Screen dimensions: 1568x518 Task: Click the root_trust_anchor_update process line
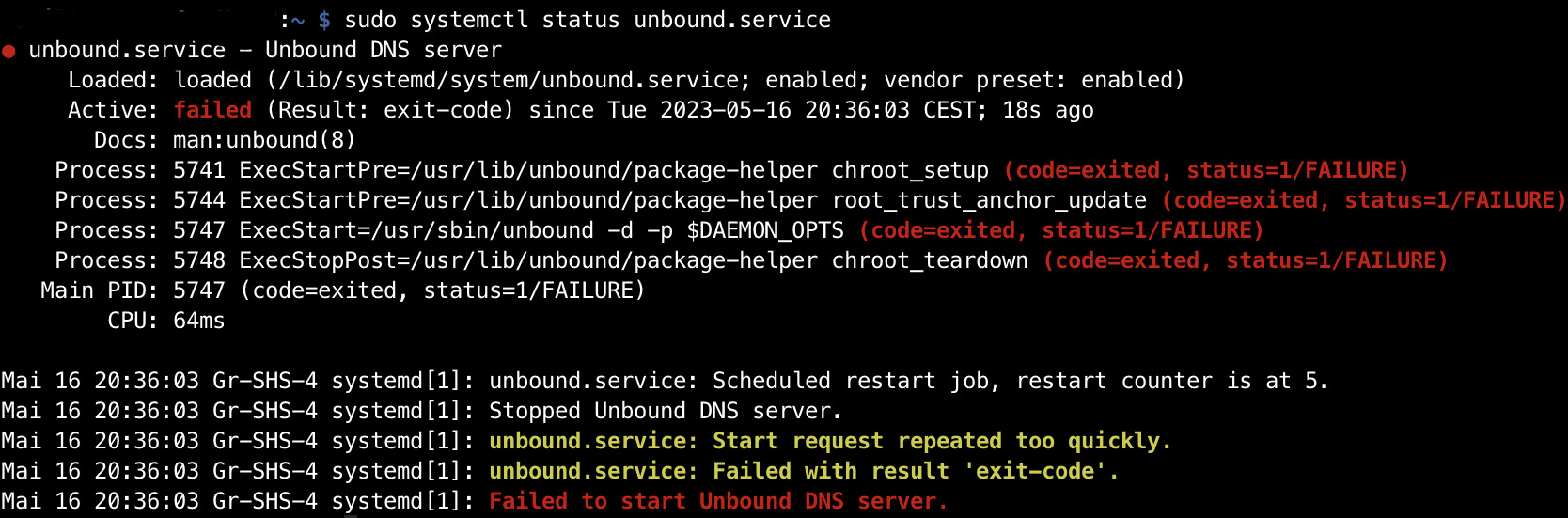[809, 200]
